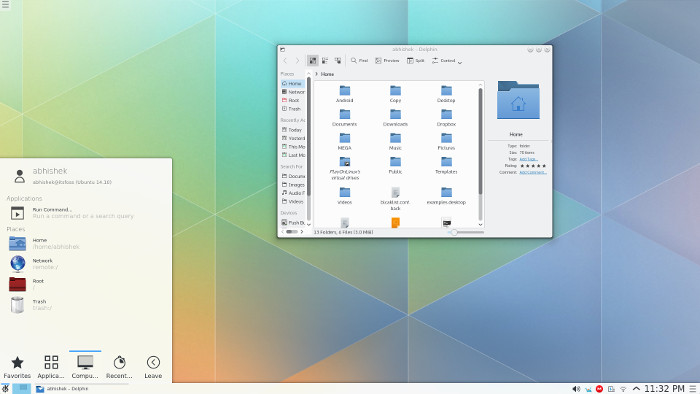Open the Control dropdown menu
Screen dimensions: 700x394
446,61
